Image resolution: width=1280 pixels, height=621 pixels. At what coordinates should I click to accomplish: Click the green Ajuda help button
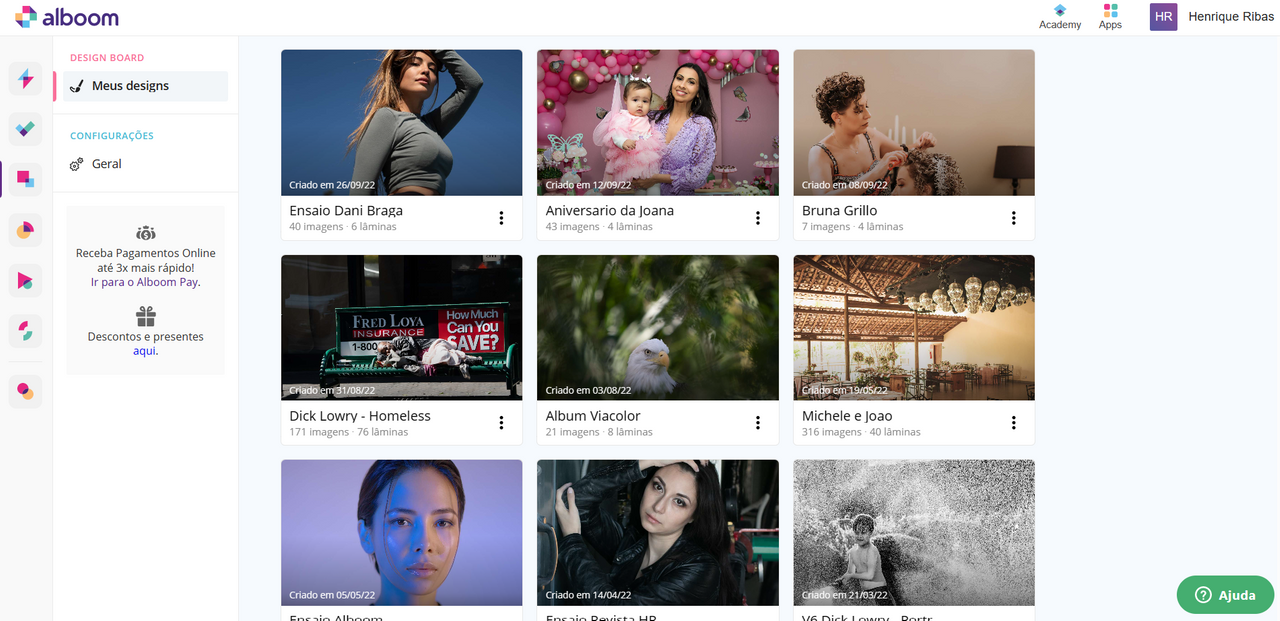point(1225,595)
